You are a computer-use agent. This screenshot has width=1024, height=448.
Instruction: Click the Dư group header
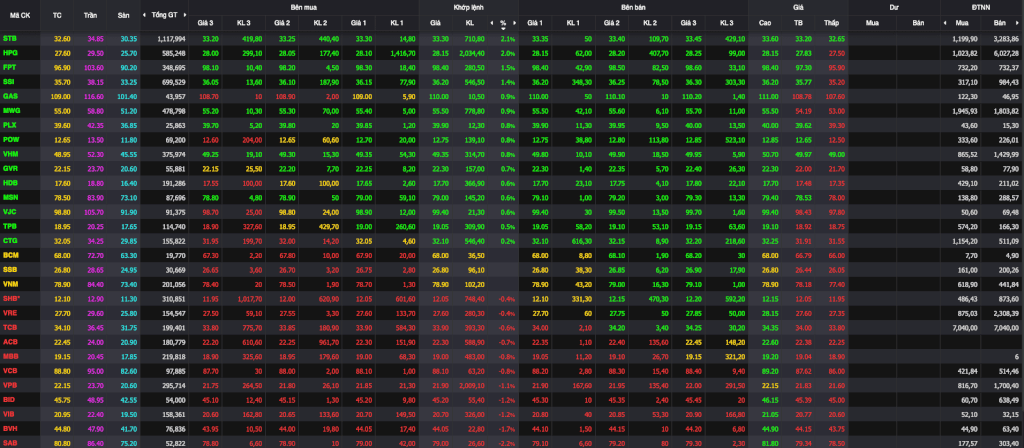tap(894, 7)
